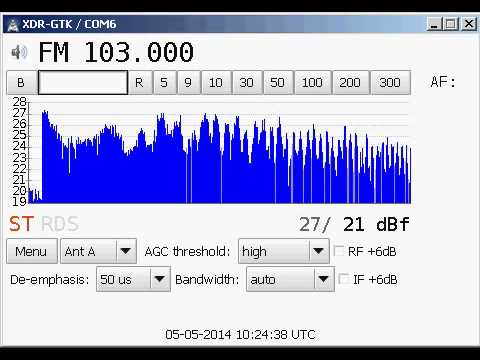
Task: Select the 100 step button
Action: (x=313, y=82)
